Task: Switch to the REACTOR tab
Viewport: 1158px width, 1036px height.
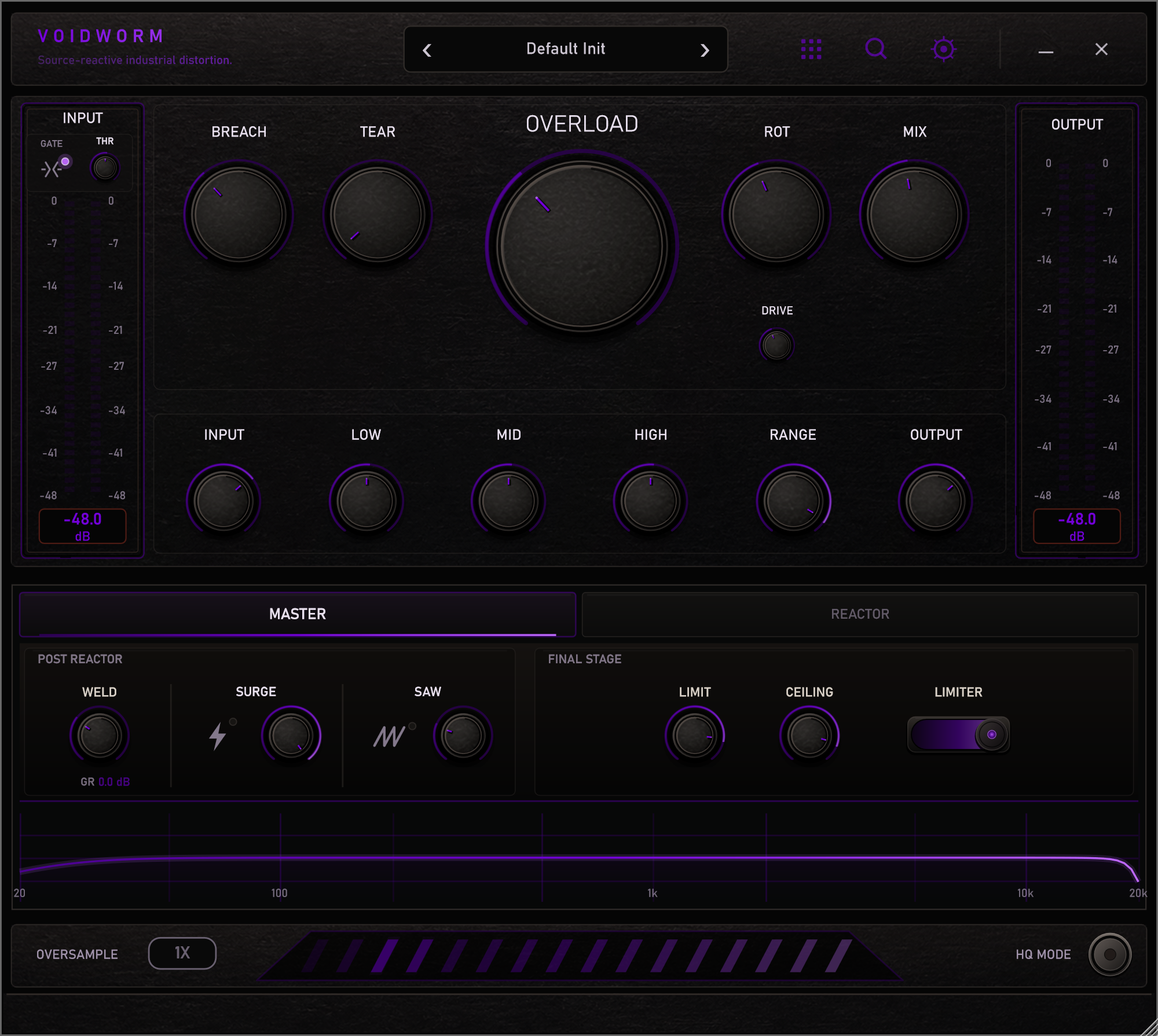Action: 860,614
